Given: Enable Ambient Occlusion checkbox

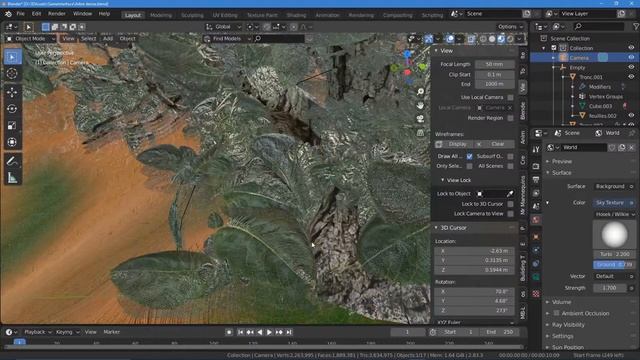Looking at the screenshot, I should click(x=556, y=313).
